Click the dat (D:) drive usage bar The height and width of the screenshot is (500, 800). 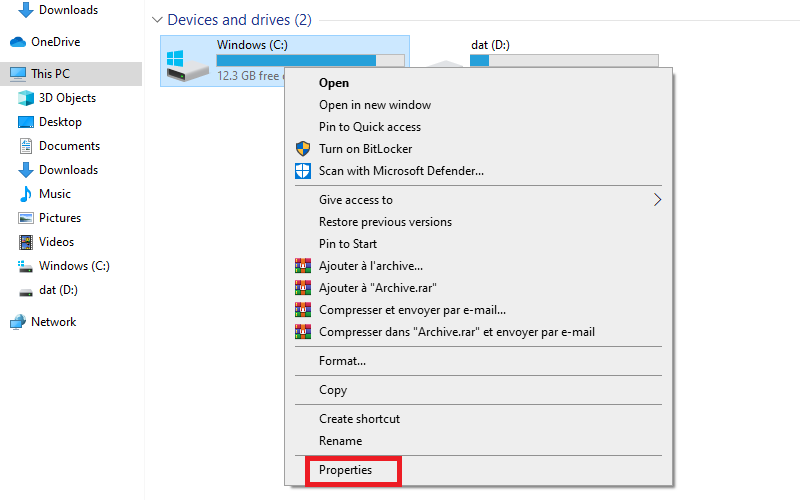point(564,60)
